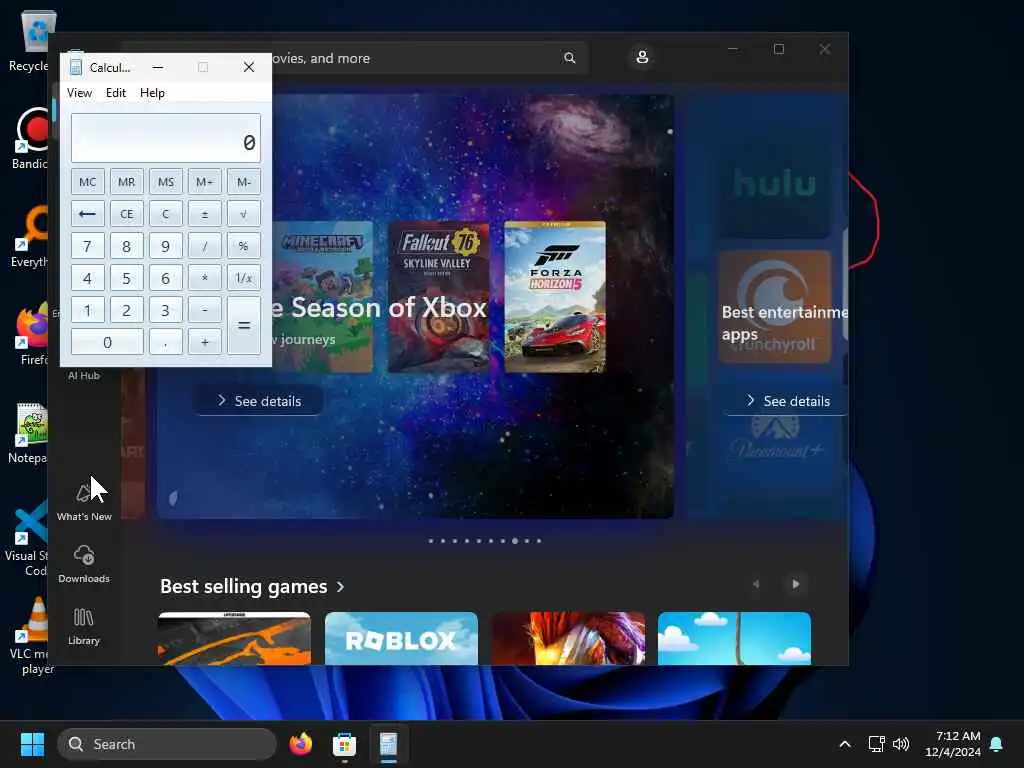Click the Calculator taskbar icon
1024x768 pixels.
[388, 744]
